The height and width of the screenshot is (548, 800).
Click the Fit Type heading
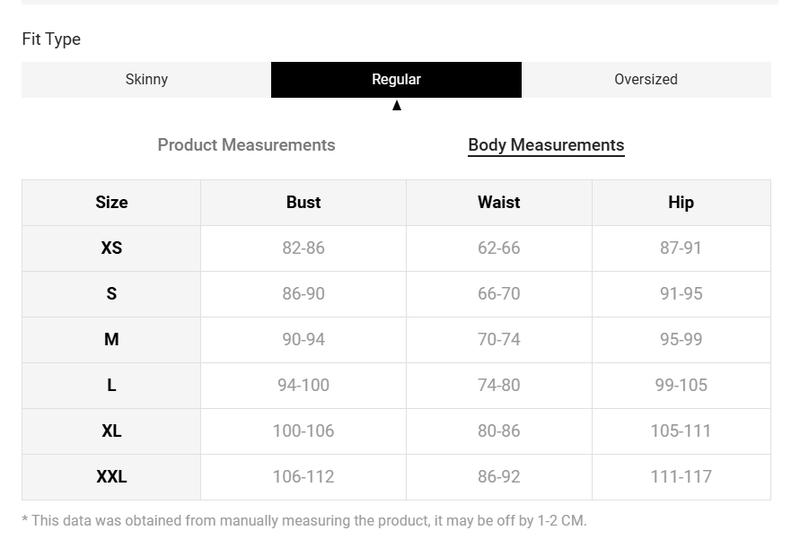[x=51, y=39]
